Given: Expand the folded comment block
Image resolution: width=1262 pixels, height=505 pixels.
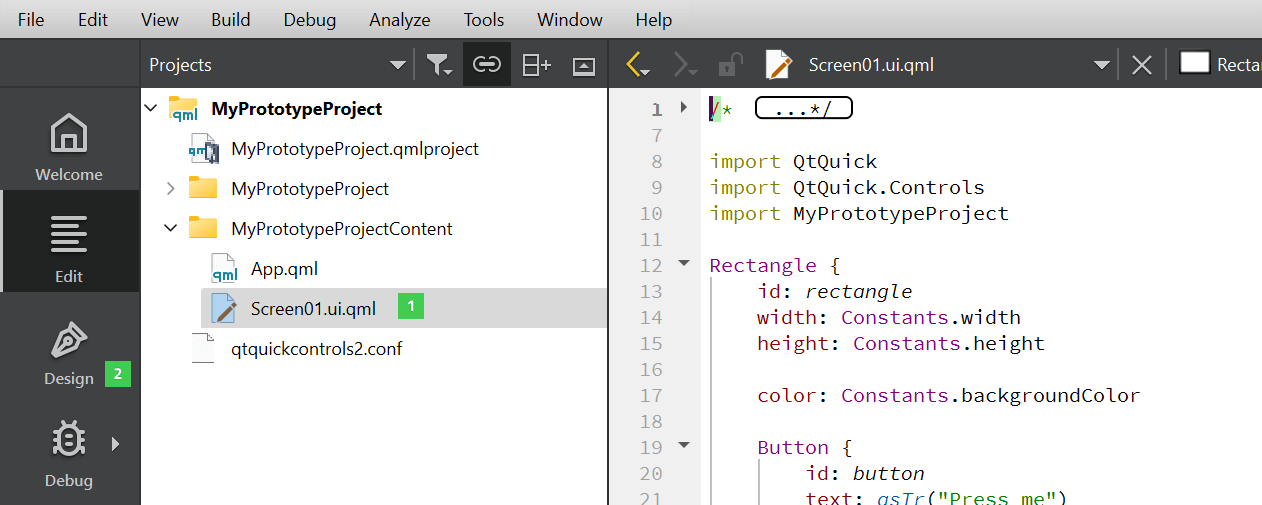Looking at the screenshot, I should tap(803, 108).
